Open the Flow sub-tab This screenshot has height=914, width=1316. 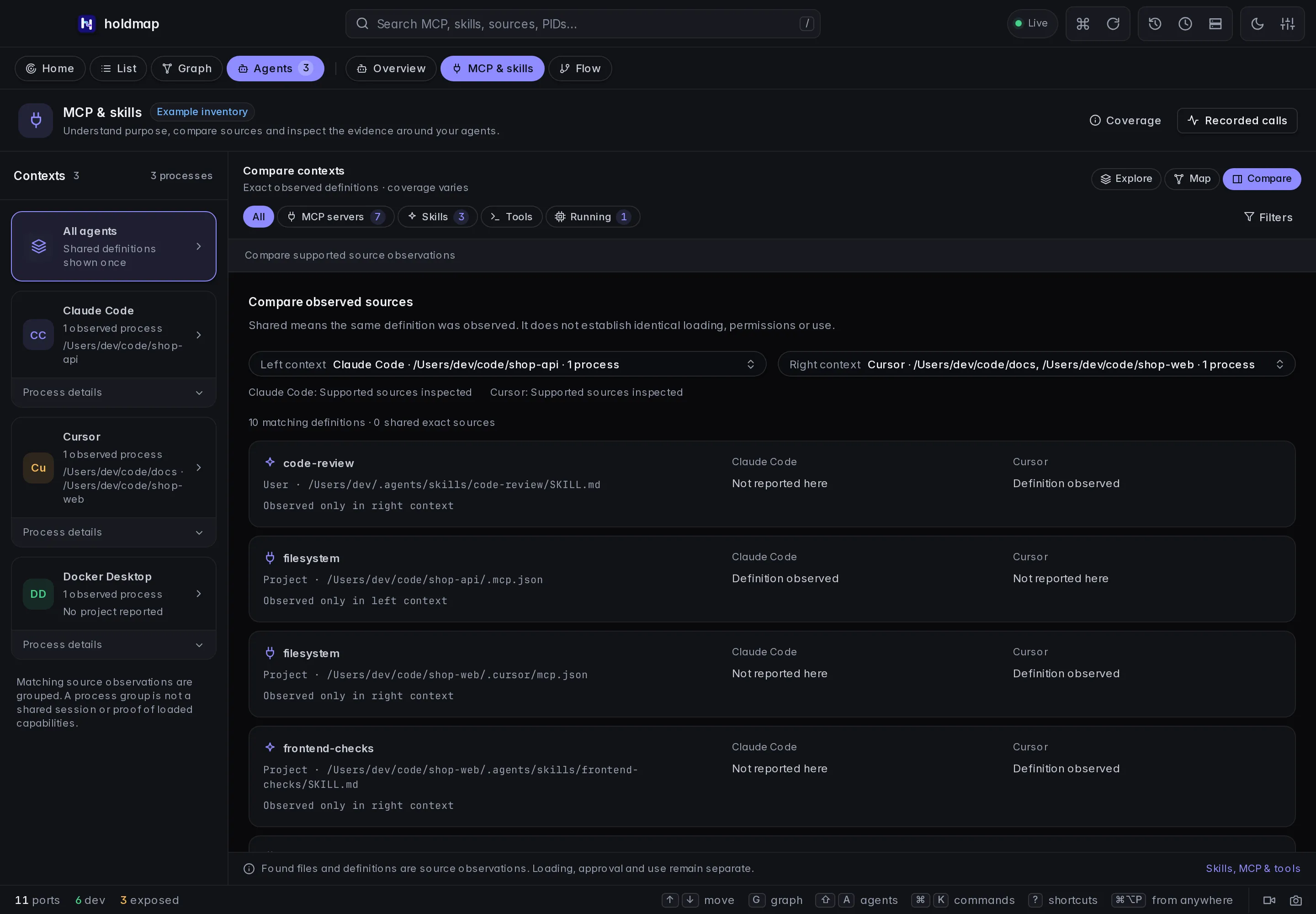point(579,68)
